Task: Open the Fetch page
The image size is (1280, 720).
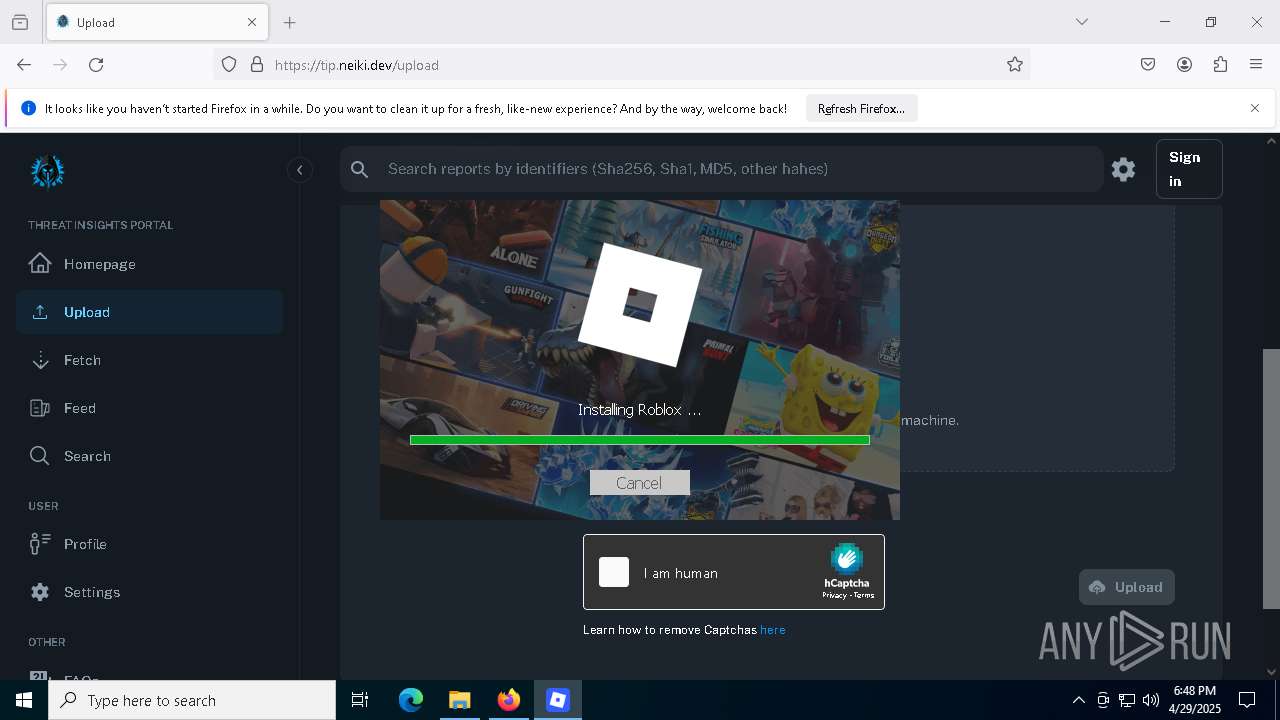Action: click(149, 360)
